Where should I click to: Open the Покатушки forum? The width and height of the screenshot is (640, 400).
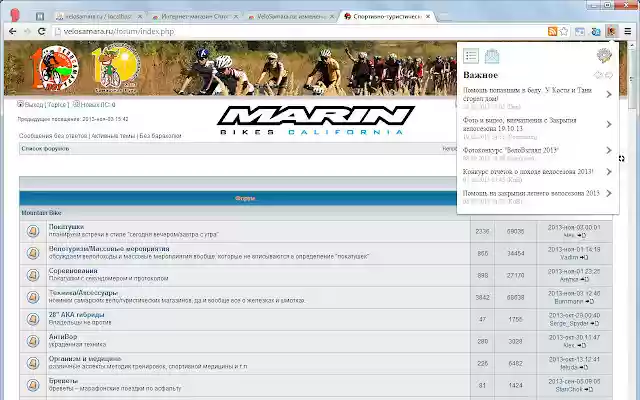(x=66, y=227)
